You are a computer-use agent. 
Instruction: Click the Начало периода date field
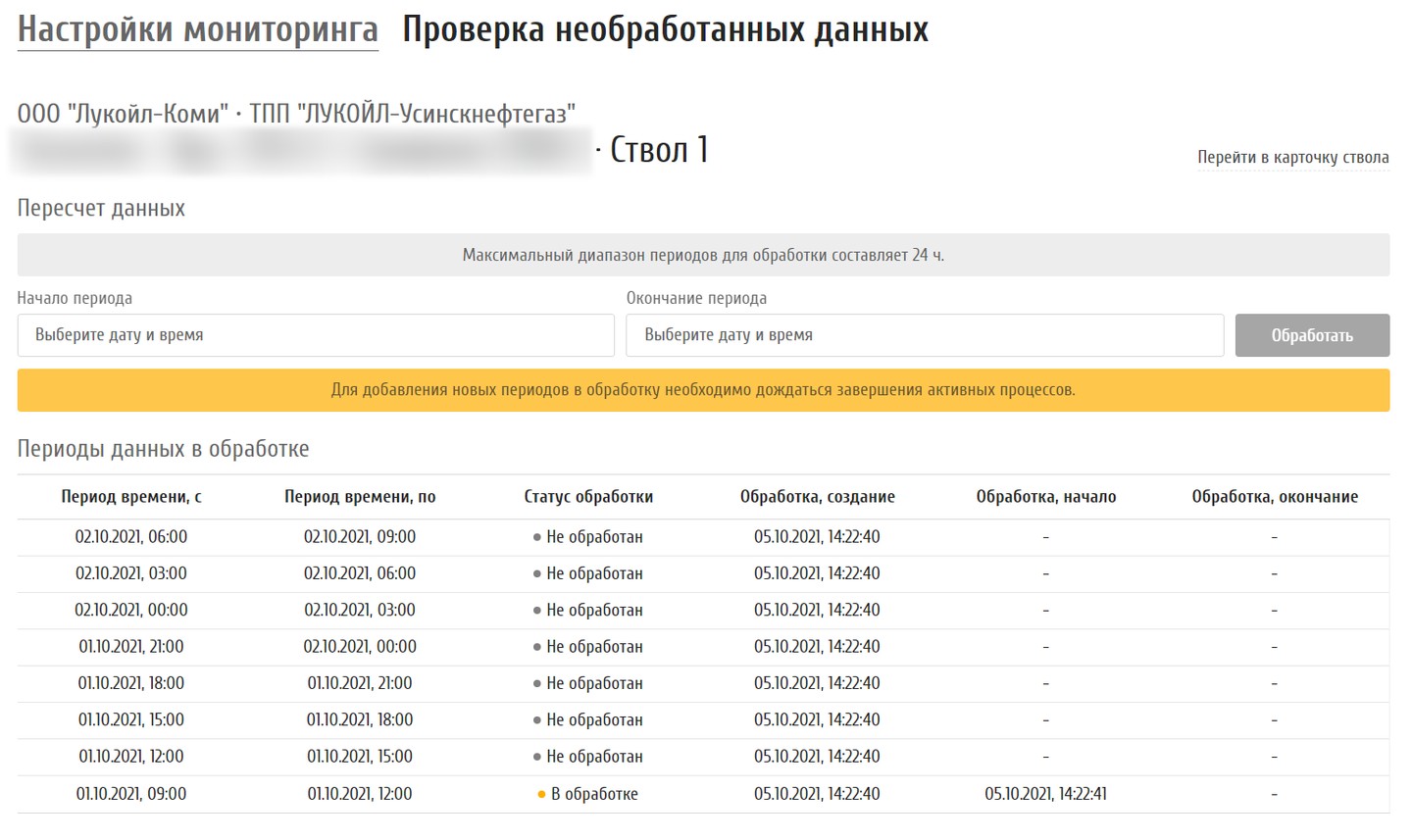click(316, 335)
